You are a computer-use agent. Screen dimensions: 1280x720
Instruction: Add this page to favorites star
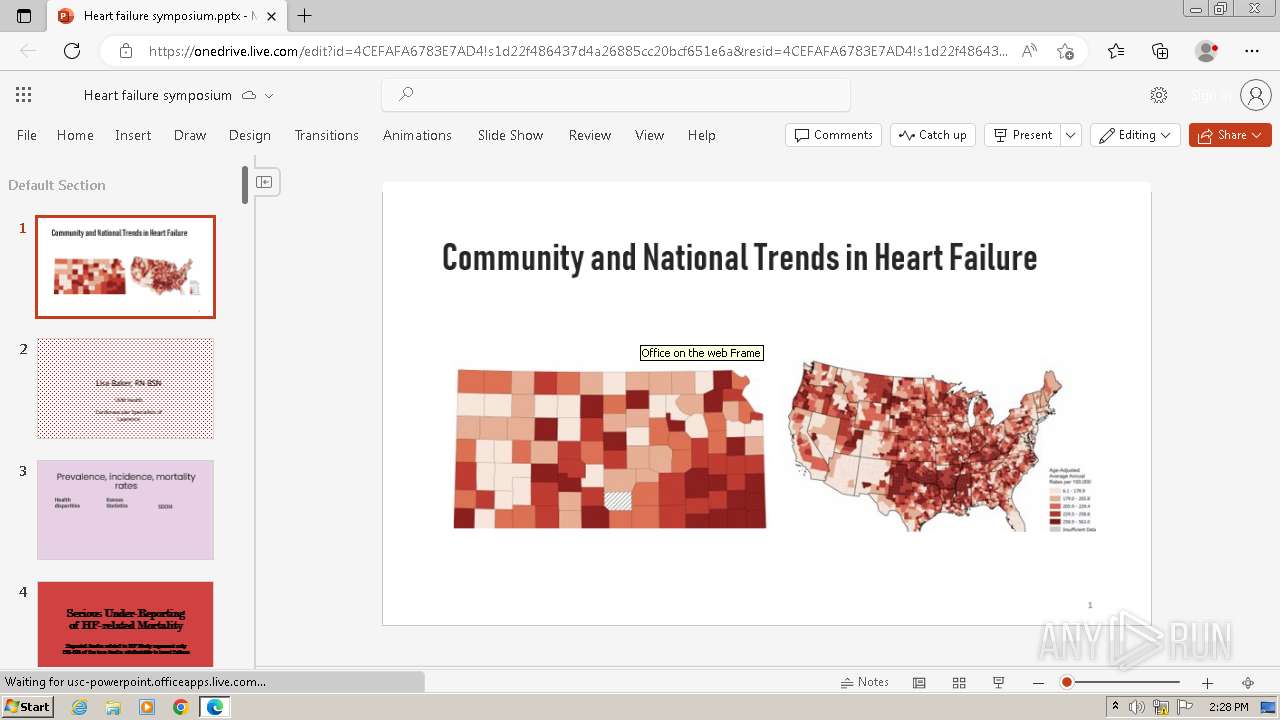click(x=1066, y=51)
